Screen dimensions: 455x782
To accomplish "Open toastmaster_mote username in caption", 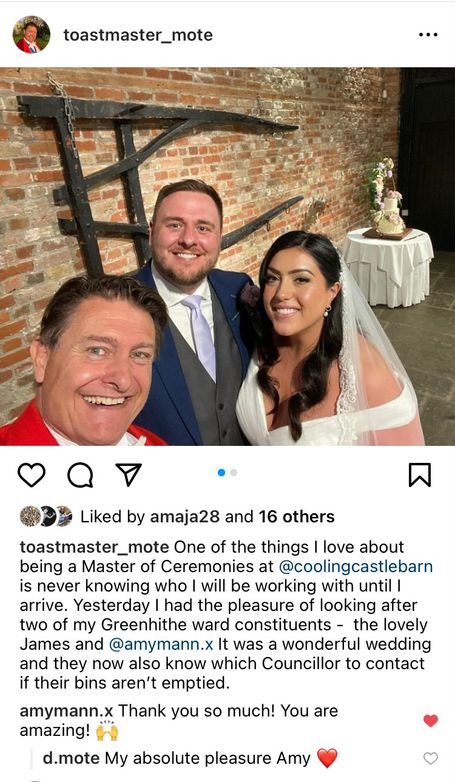I will pos(94,547).
